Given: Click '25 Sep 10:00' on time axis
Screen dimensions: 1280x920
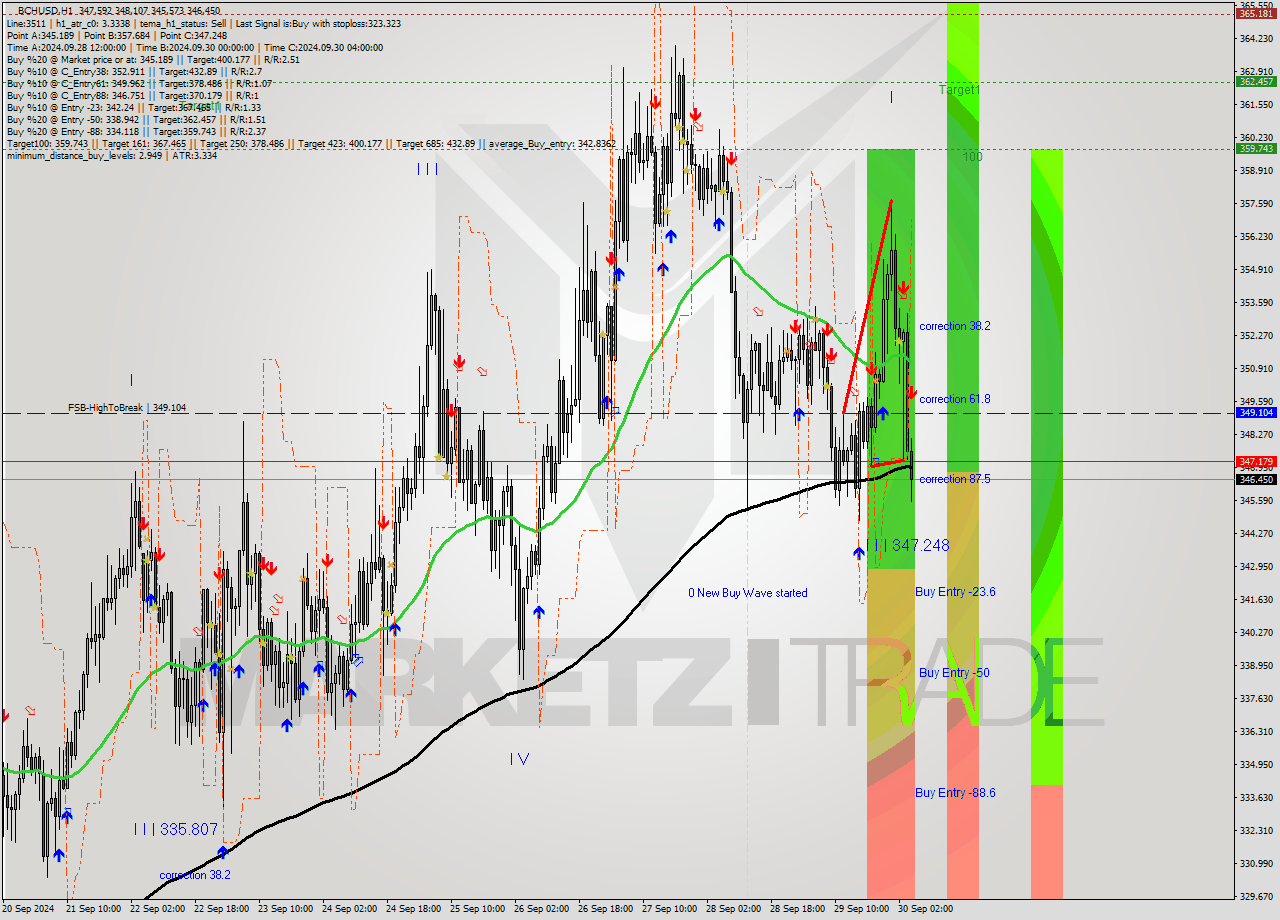Looking at the screenshot, I should pyautogui.click(x=477, y=910).
